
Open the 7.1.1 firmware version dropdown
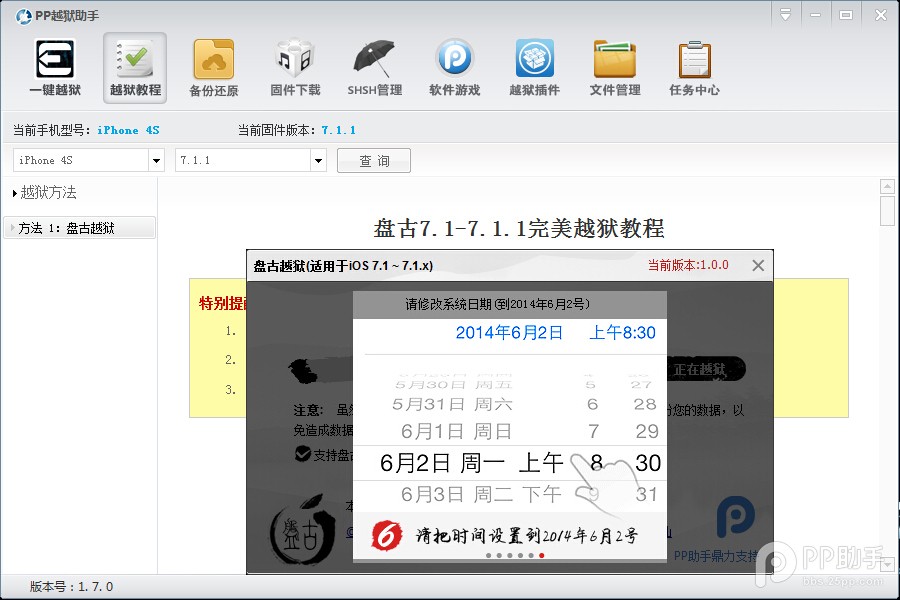point(250,160)
